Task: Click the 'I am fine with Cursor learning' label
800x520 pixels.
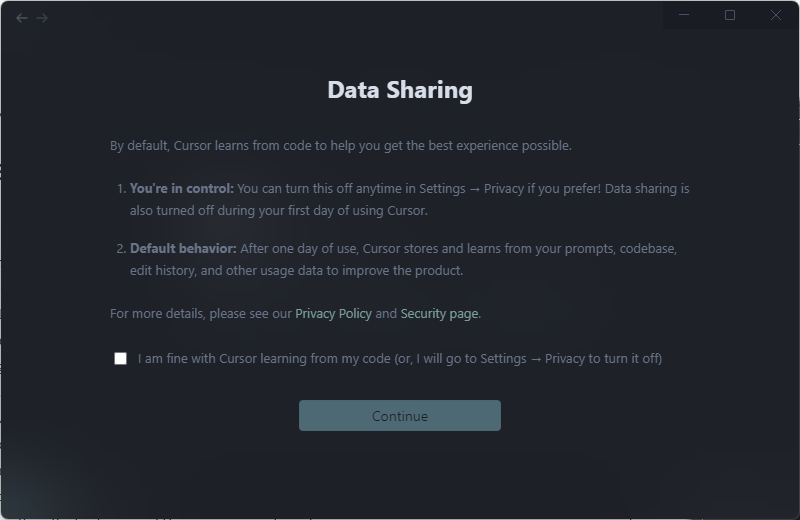Action: pos(399,359)
